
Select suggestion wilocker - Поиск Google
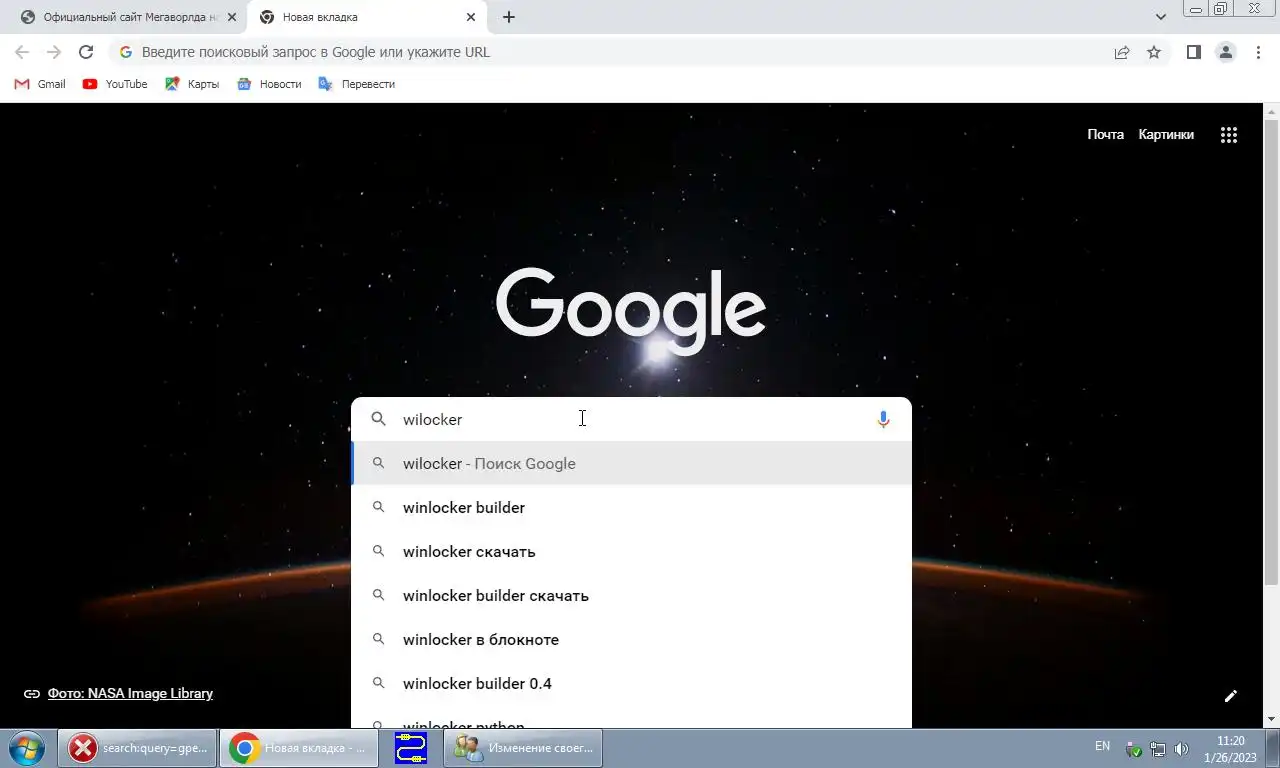coord(631,463)
